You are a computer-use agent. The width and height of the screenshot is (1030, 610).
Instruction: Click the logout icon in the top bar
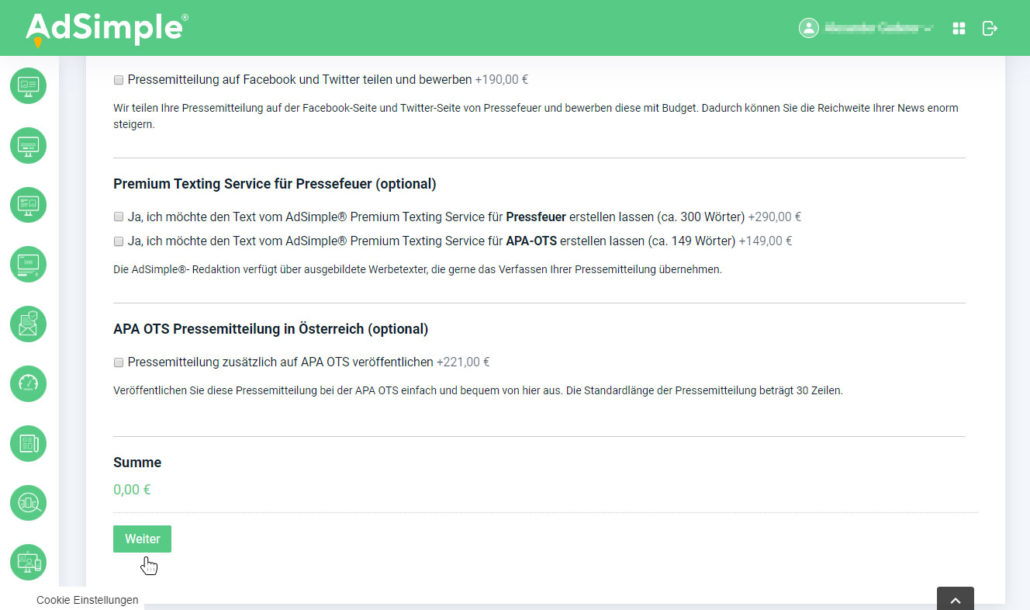pos(990,28)
